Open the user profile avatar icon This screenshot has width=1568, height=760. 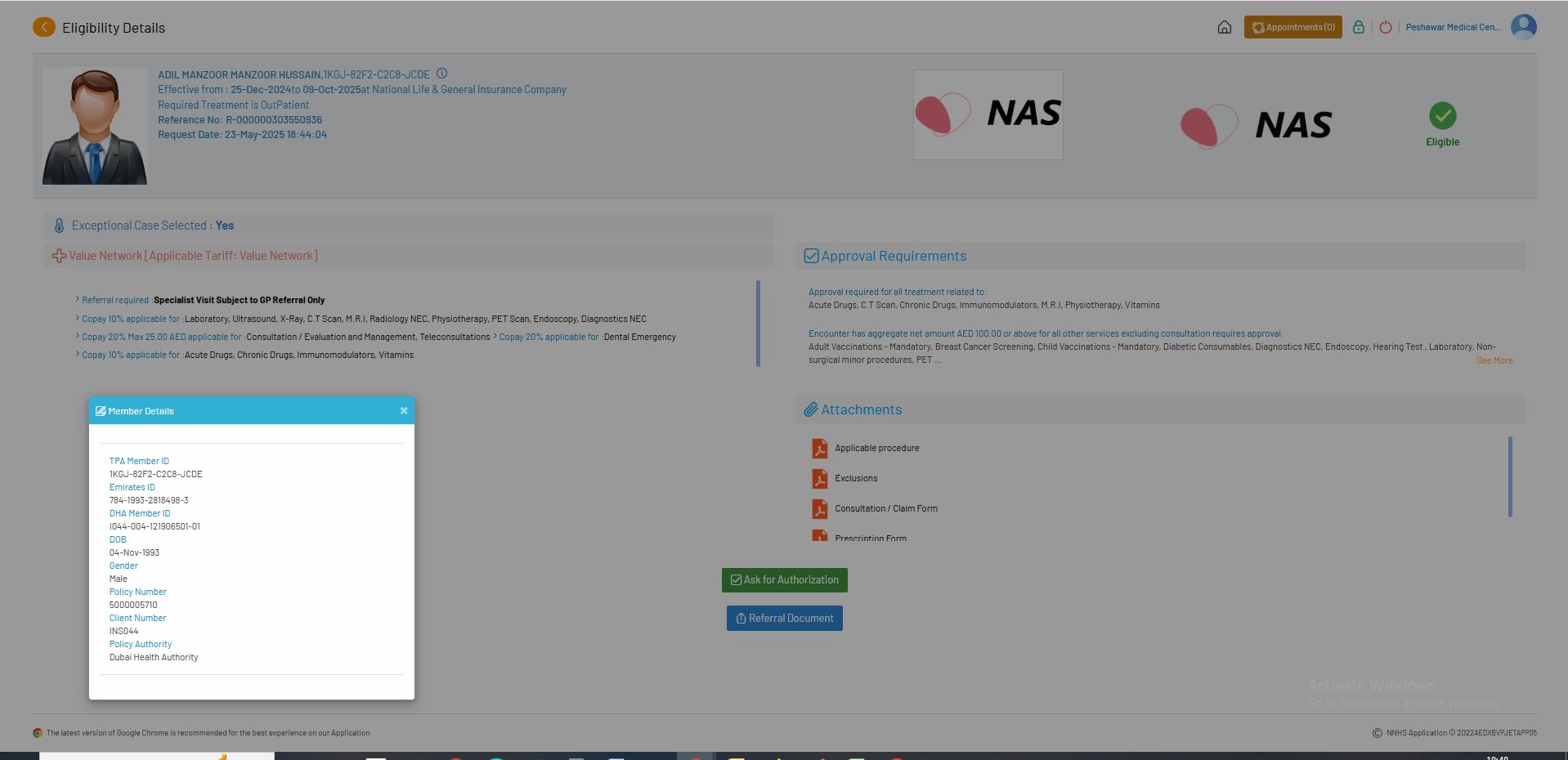point(1523,27)
